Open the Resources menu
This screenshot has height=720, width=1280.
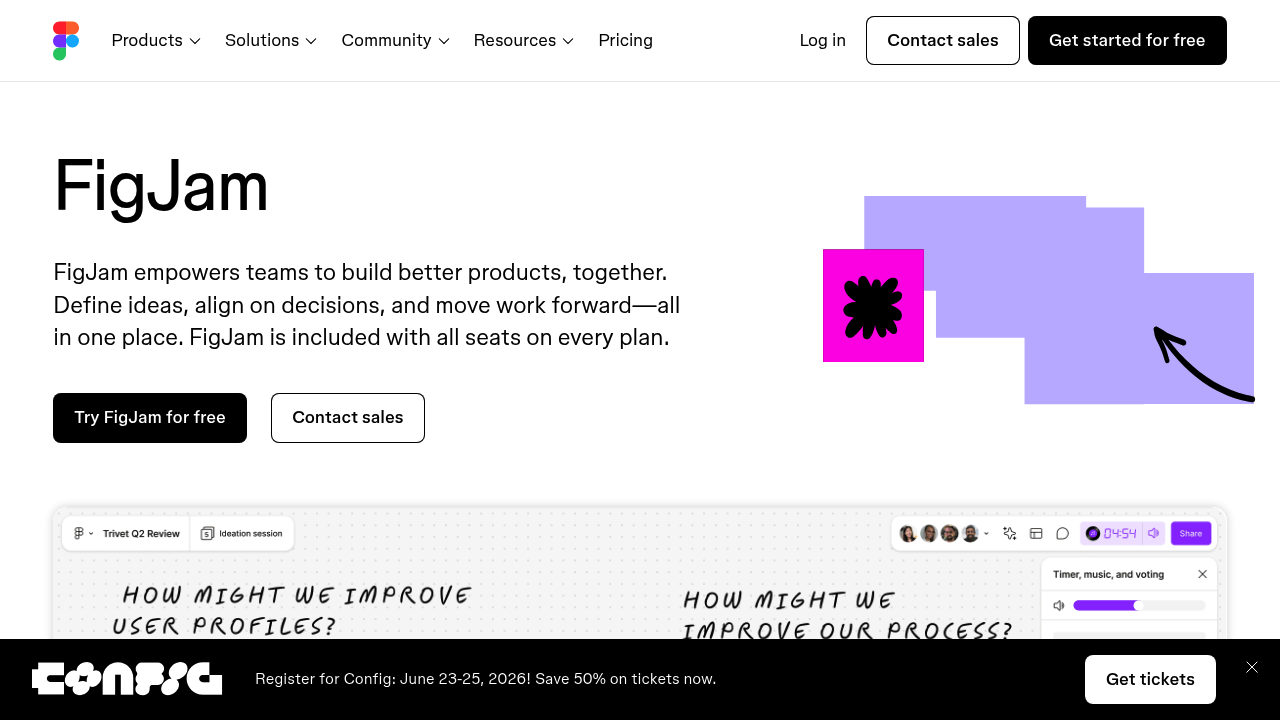pos(524,41)
